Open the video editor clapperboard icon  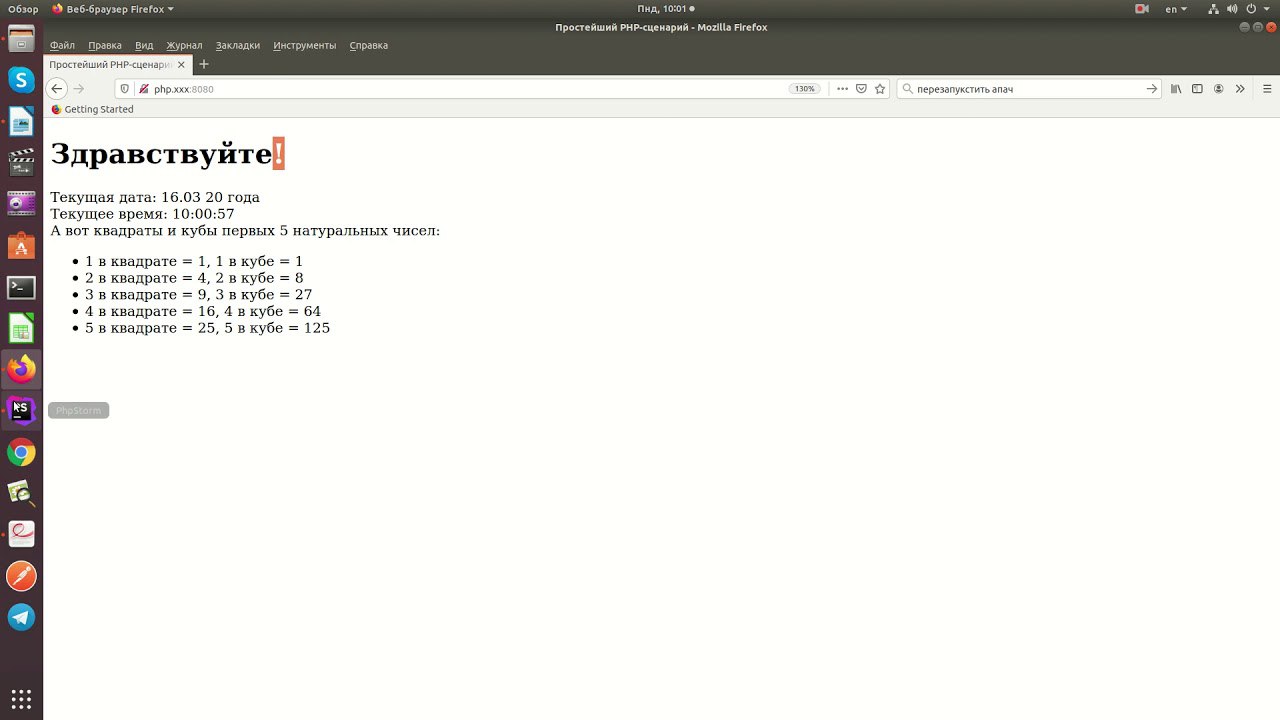pyautogui.click(x=21, y=163)
